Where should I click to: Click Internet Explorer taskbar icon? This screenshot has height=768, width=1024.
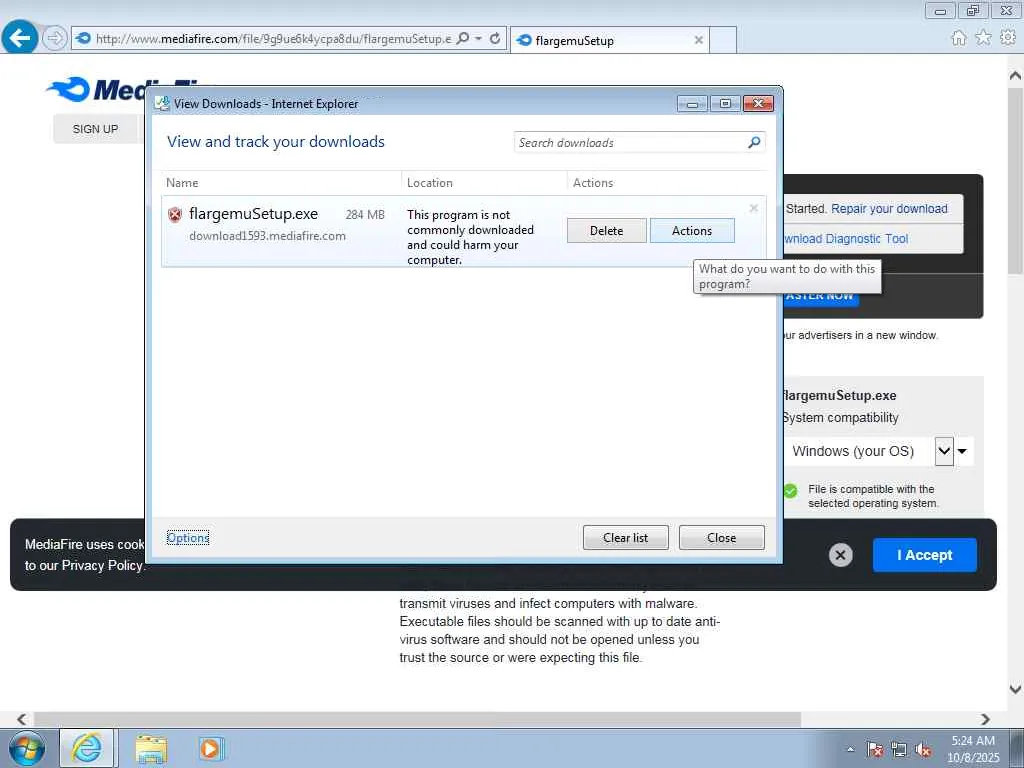[x=88, y=748]
